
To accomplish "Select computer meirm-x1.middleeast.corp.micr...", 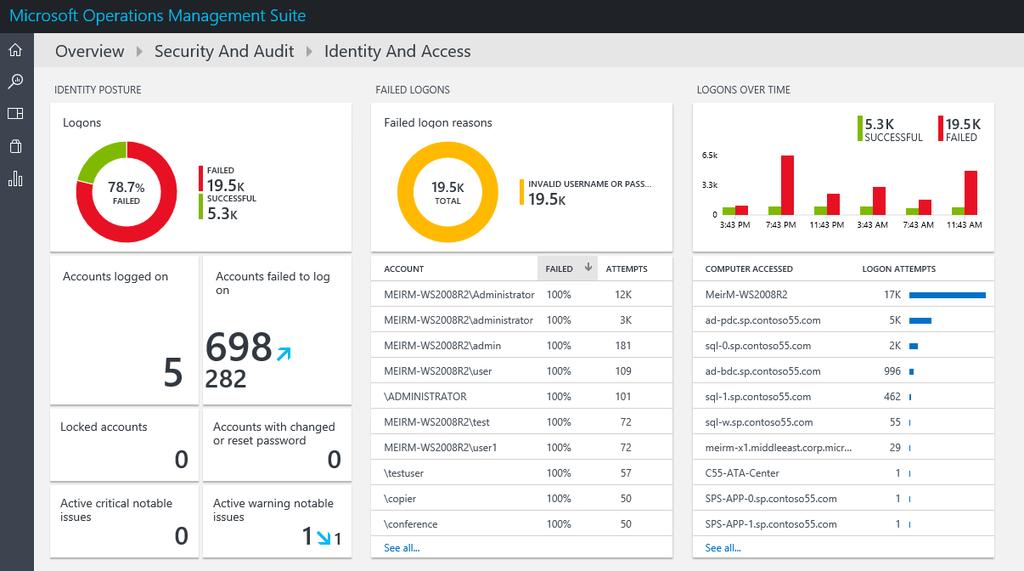I will pos(843,448).
